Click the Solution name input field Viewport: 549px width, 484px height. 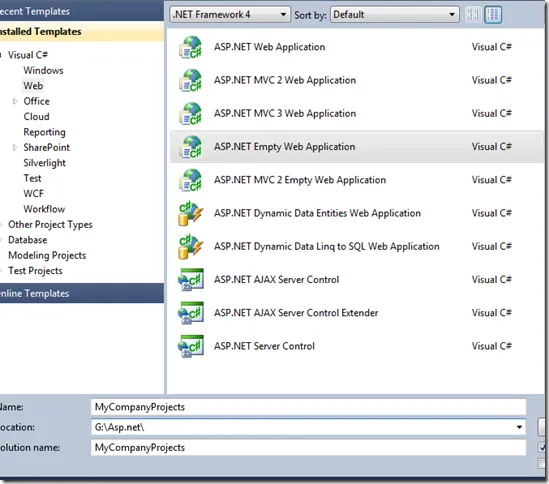pyautogui.click(x=308, y=448)
